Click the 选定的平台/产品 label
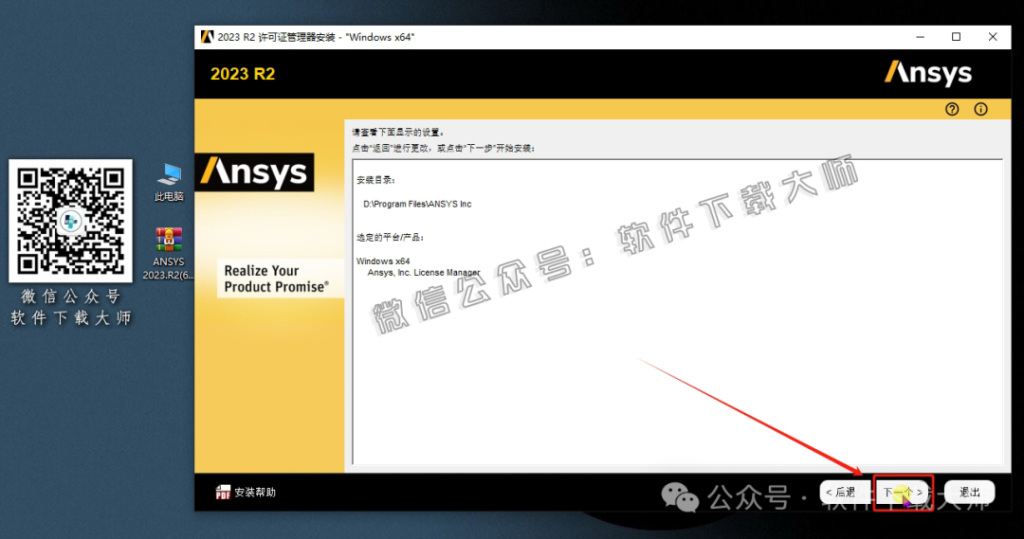1024x539 pixels. point(390,237)
